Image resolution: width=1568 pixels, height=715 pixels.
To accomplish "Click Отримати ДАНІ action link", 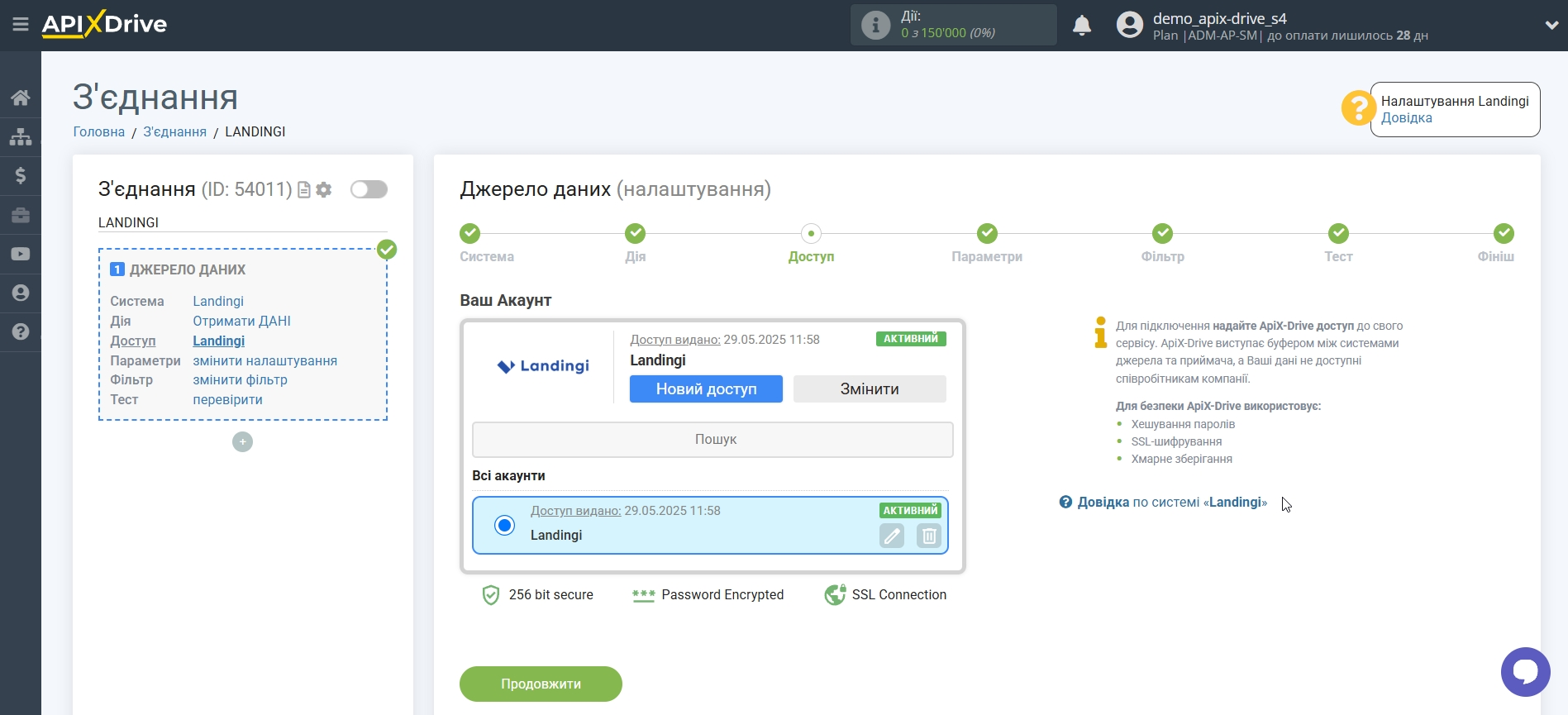I will pos(241,321).
